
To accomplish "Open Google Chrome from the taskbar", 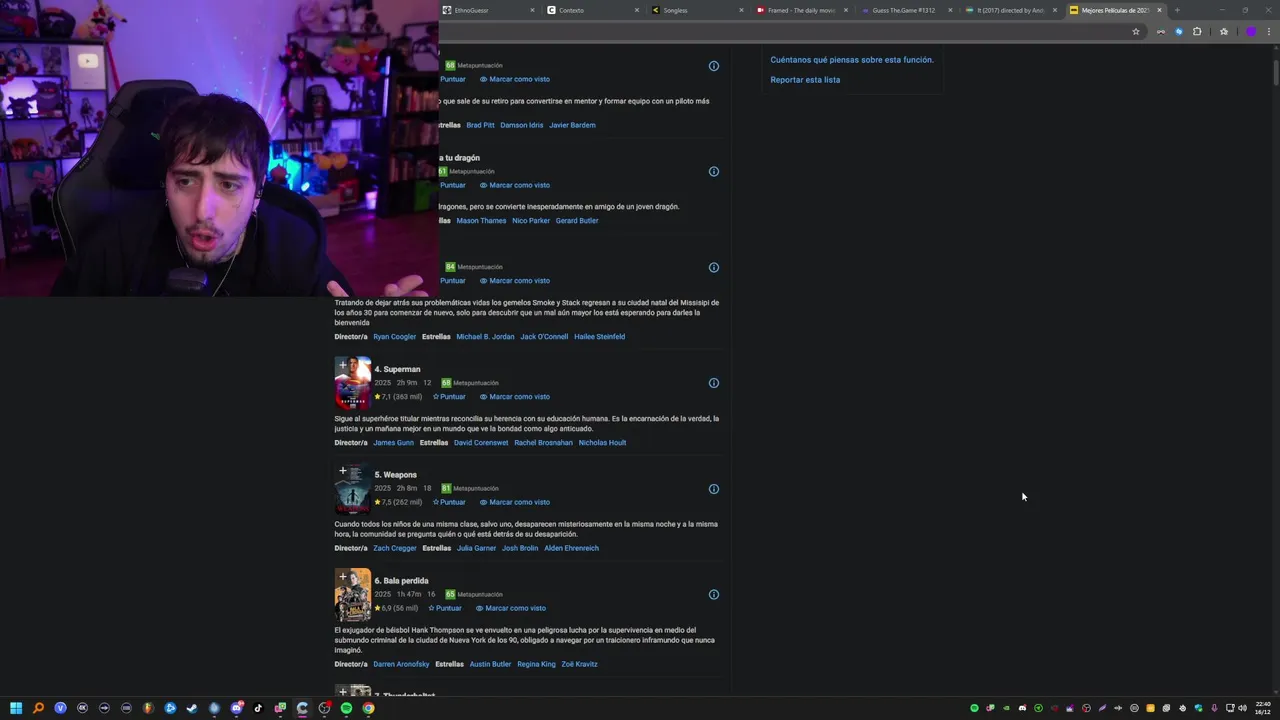I will (x=368, y=708).
